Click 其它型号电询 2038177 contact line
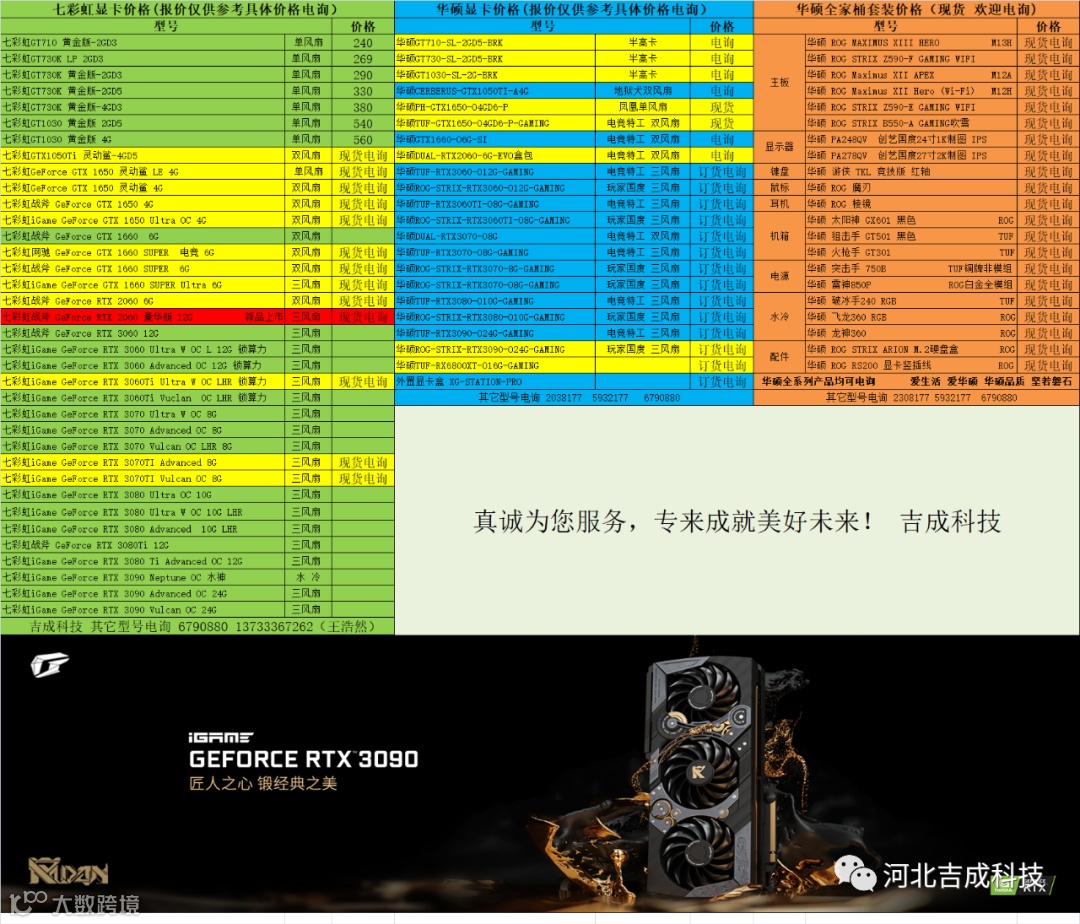The image size is (1080, 924). click(x=574, y=398)
